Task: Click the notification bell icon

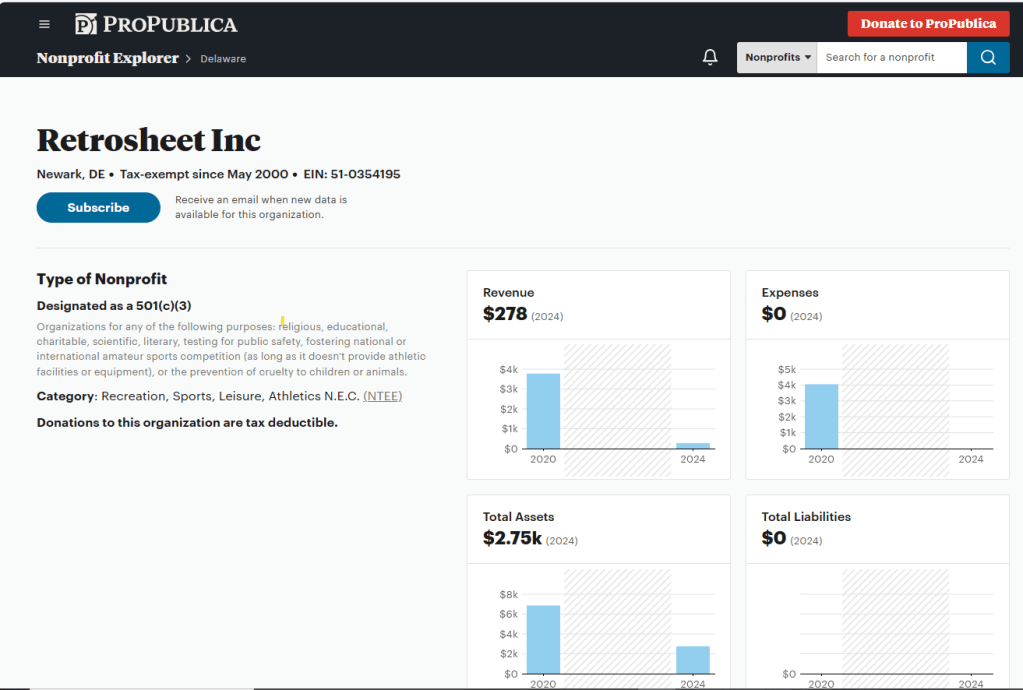Action: click(710, 58)
